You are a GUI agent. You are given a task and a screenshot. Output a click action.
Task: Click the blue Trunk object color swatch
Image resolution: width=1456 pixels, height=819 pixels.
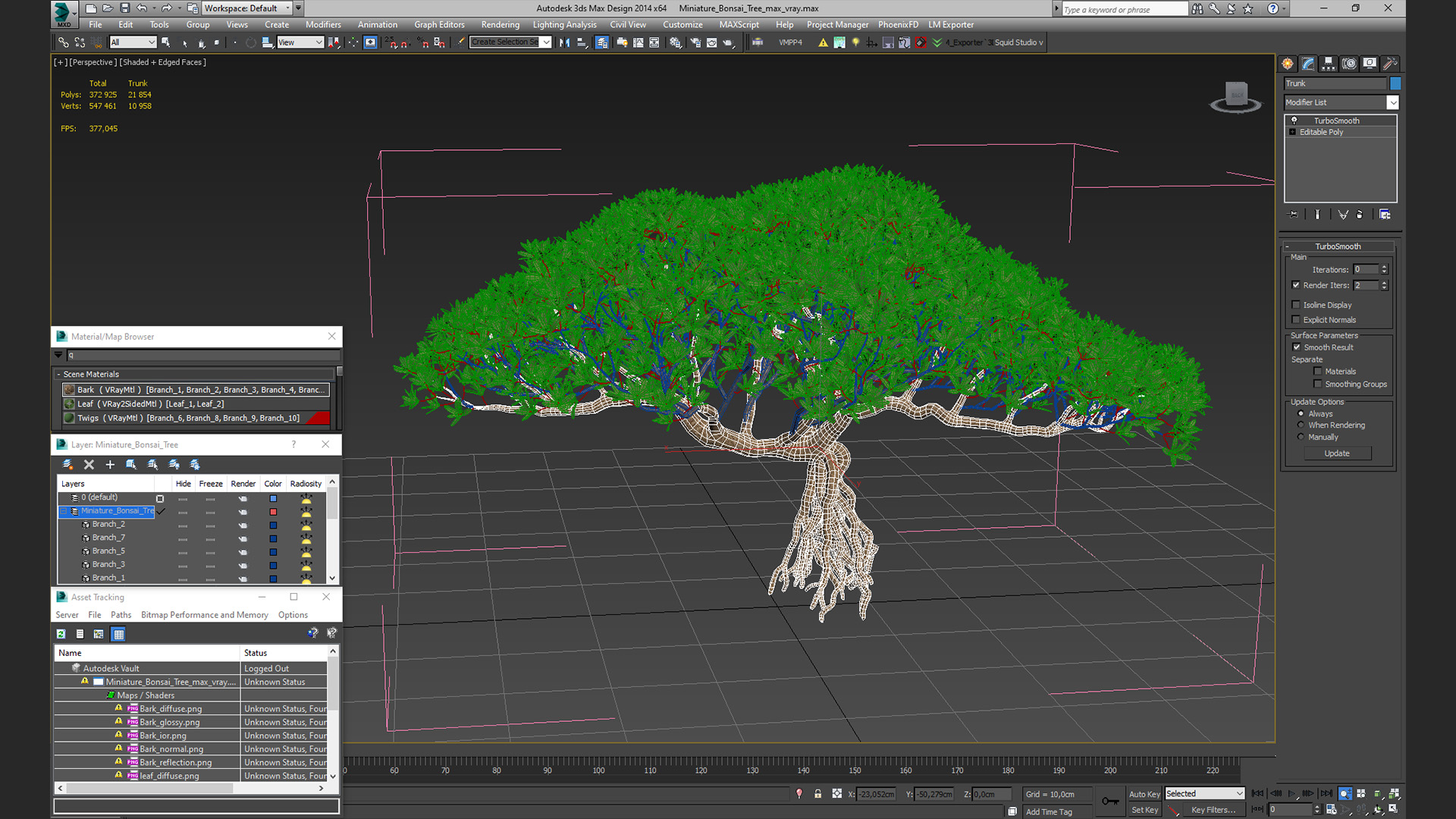(1395, 83)
